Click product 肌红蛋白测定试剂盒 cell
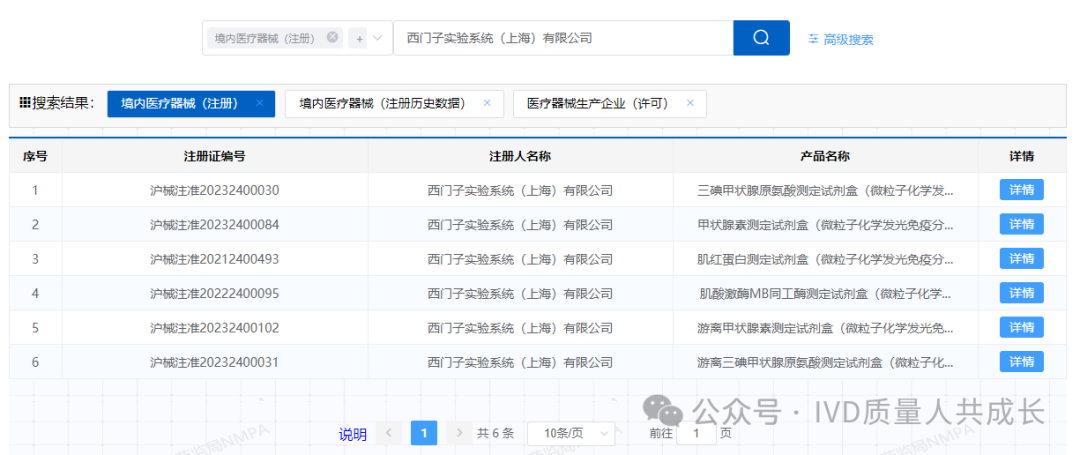Screen dimensions: 1080x455 point(825,260)
